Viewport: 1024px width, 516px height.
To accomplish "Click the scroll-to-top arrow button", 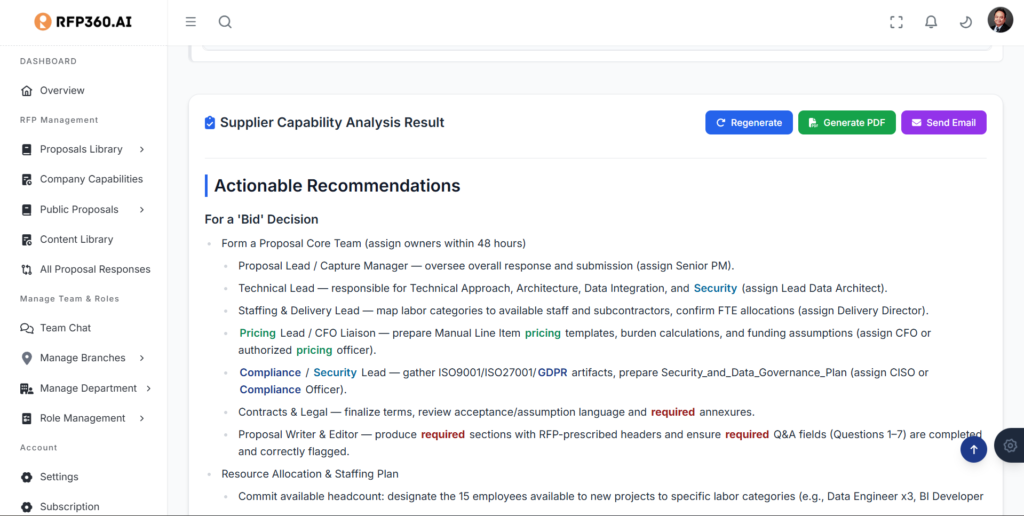I will [974, 450].
